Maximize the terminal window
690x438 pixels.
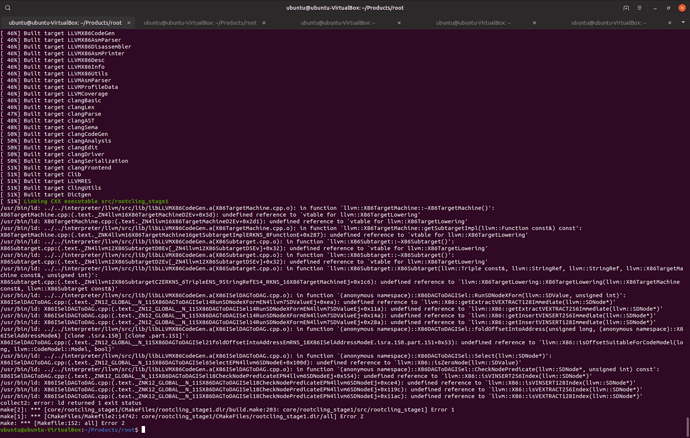(669, 7)
